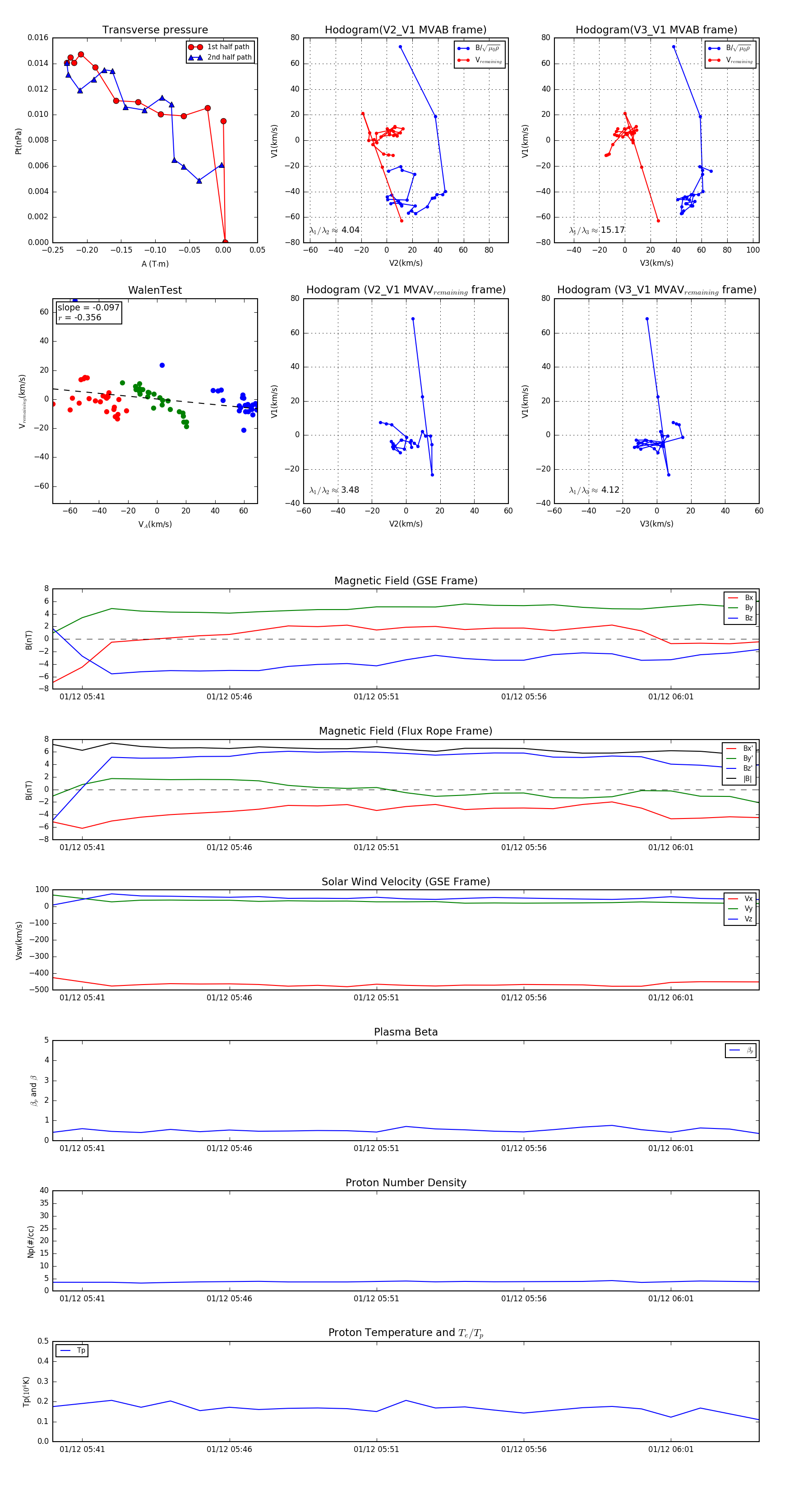The height and width of the screenshot is (1489, 812).
Task: Click the "A (T·m)" x-axis label
Action: tap(155, 264)
